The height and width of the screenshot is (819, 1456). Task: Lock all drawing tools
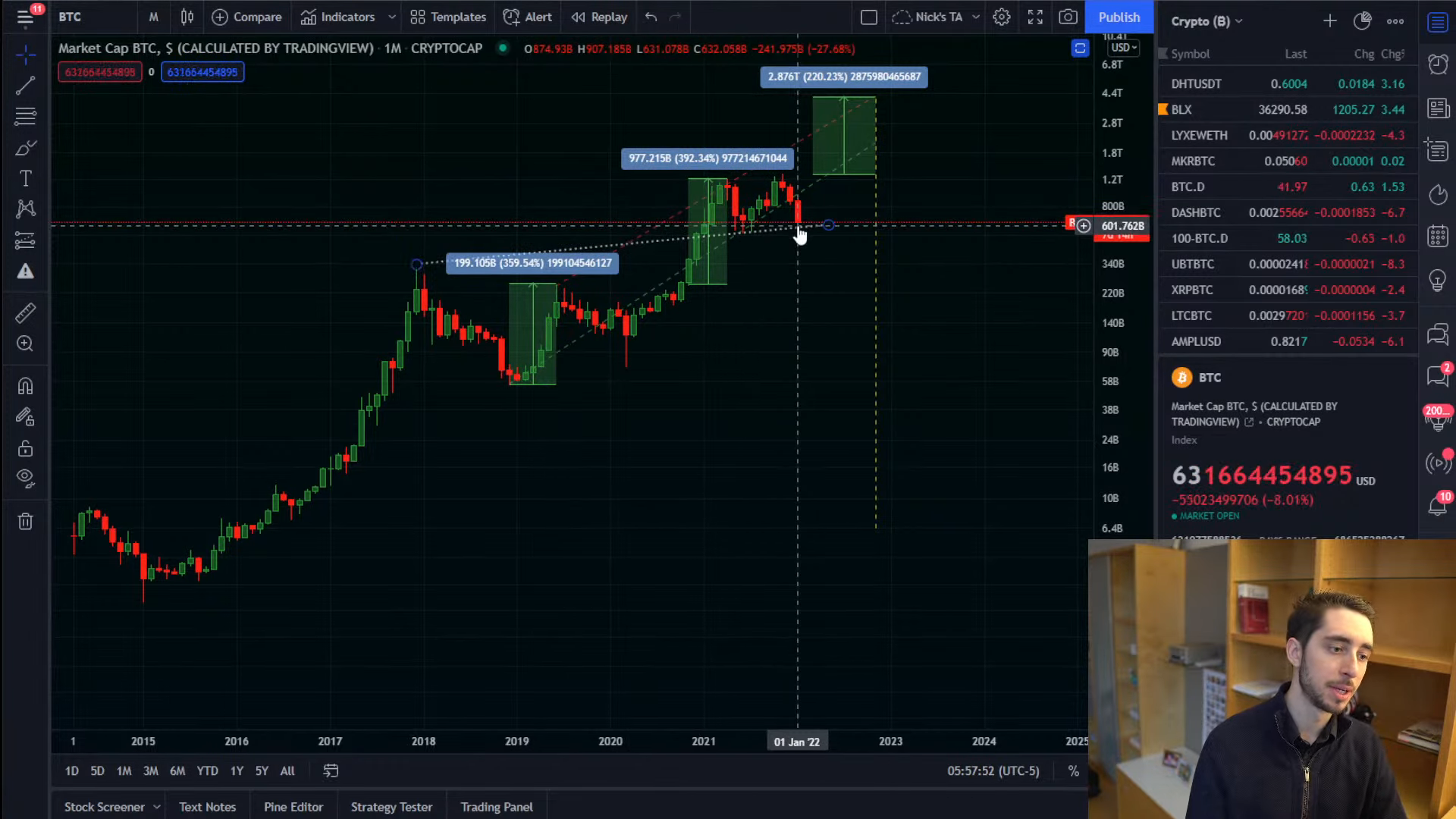pos(25,448)
